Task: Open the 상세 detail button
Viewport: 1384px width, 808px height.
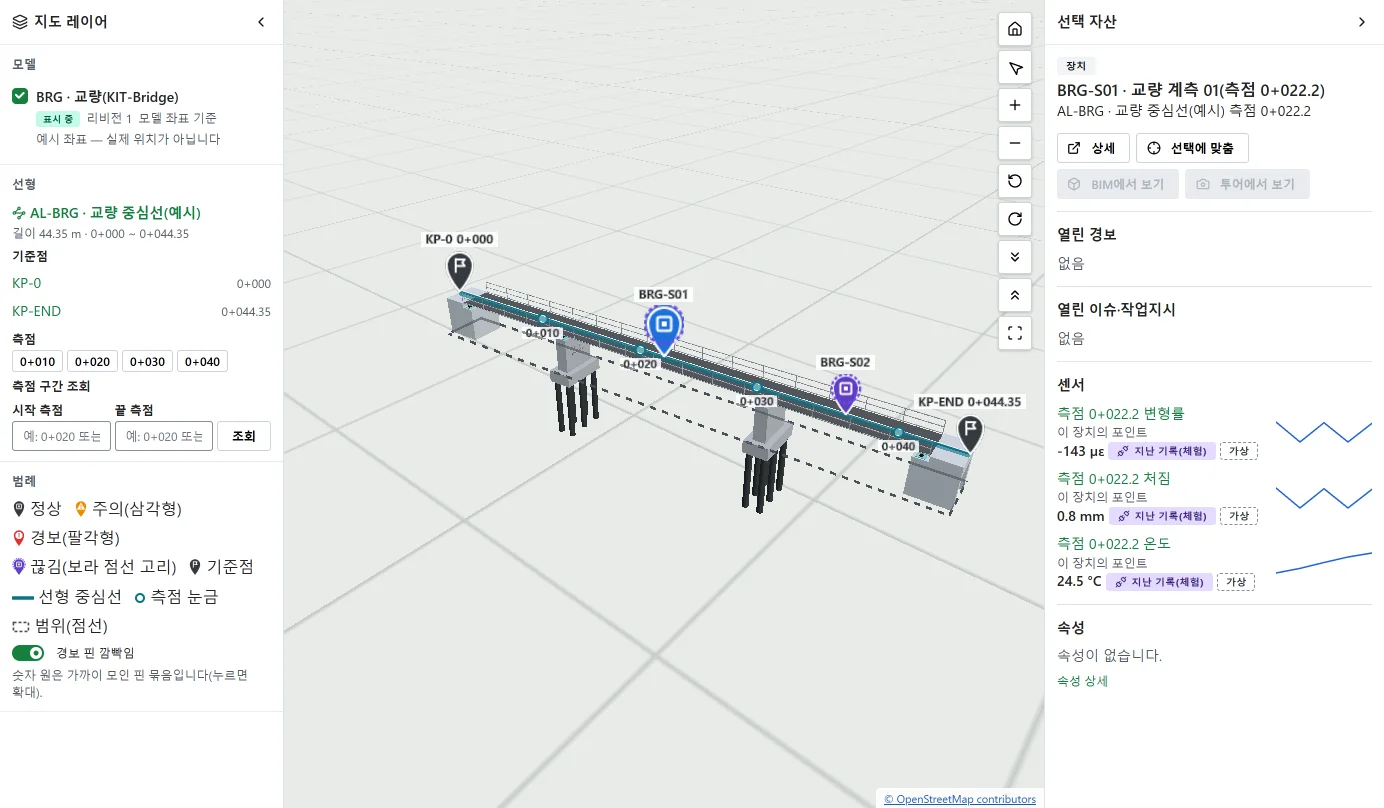Action: coord(1093,148)
